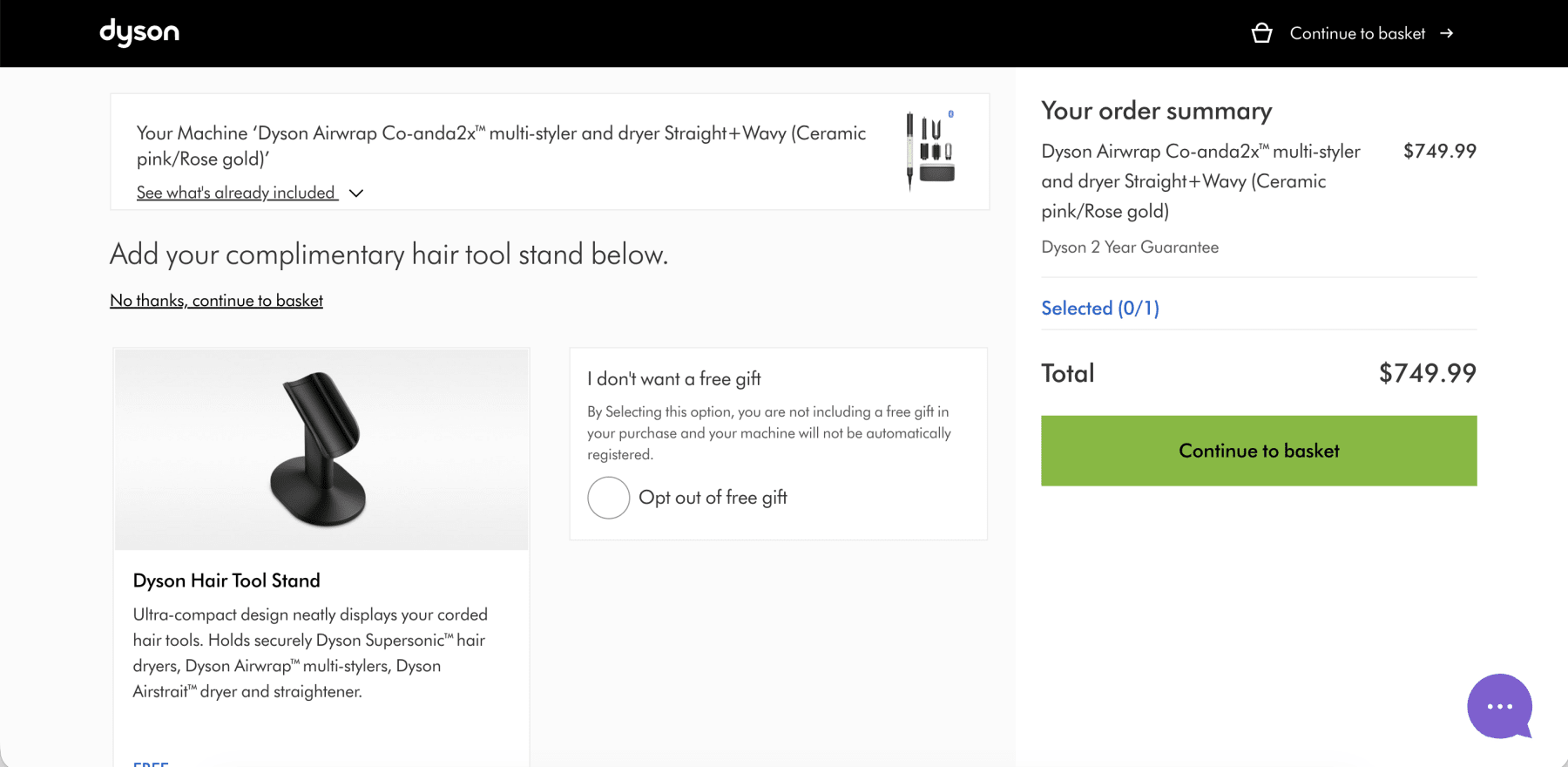Click the basket icon in header

tap(1261, 33)
